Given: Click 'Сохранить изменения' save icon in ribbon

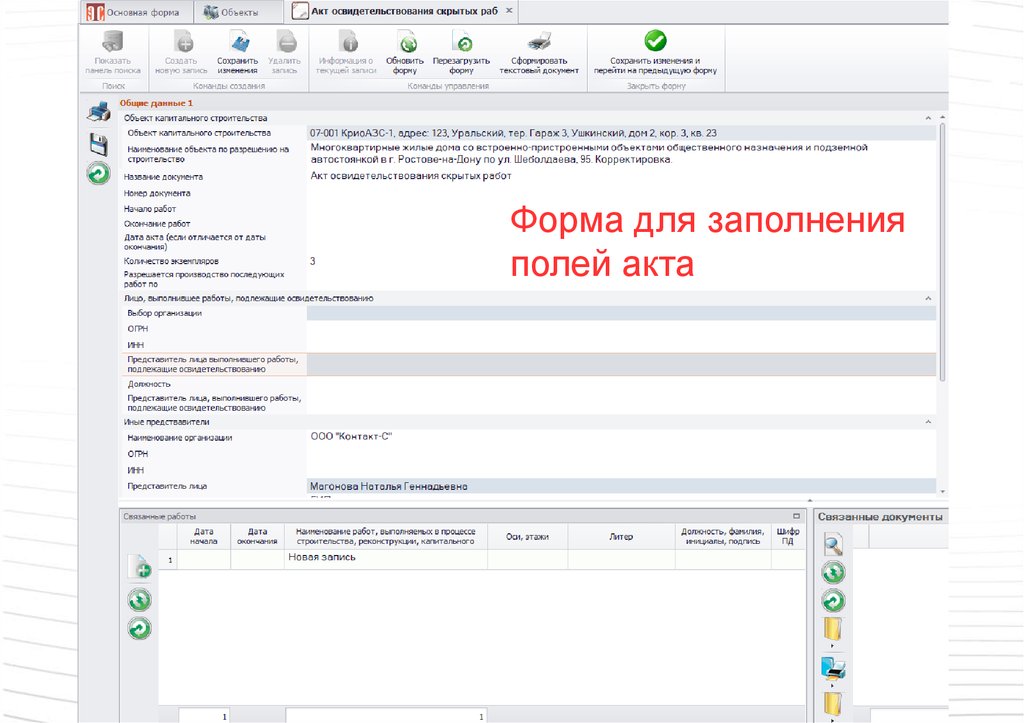Looking at the screenshot, I should pos(238,43).
